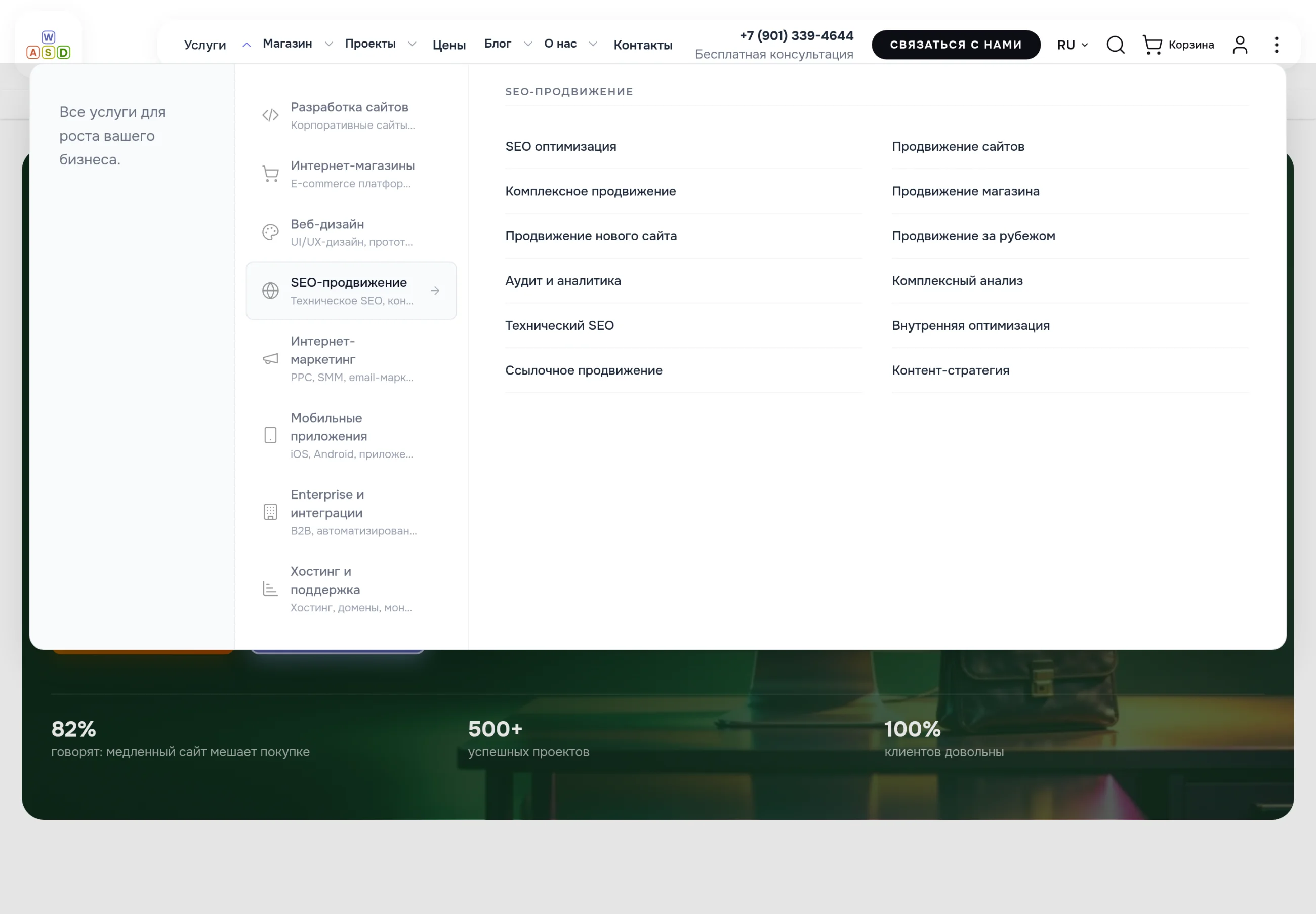The width and height of the screenshot is (1316, 914).
Task: Open the shopping cart Корзина icon
Action: (x=1152, y=45)
